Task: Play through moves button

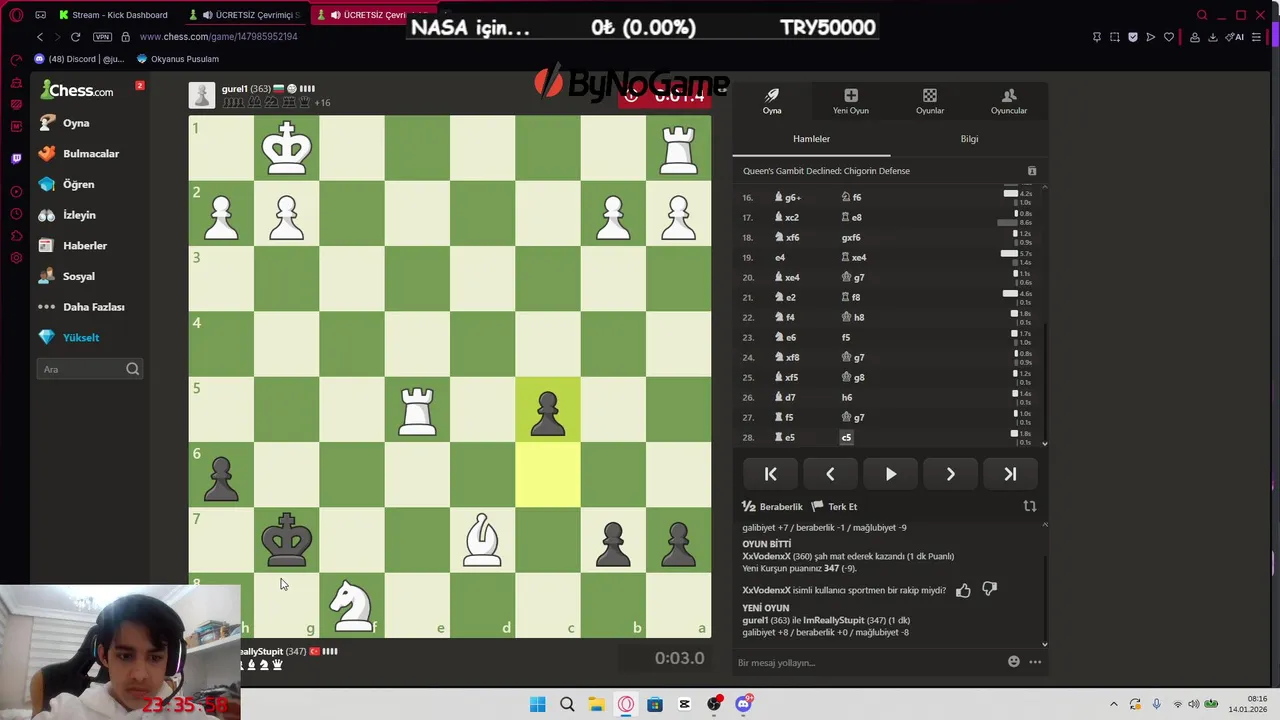Action: 891,474
